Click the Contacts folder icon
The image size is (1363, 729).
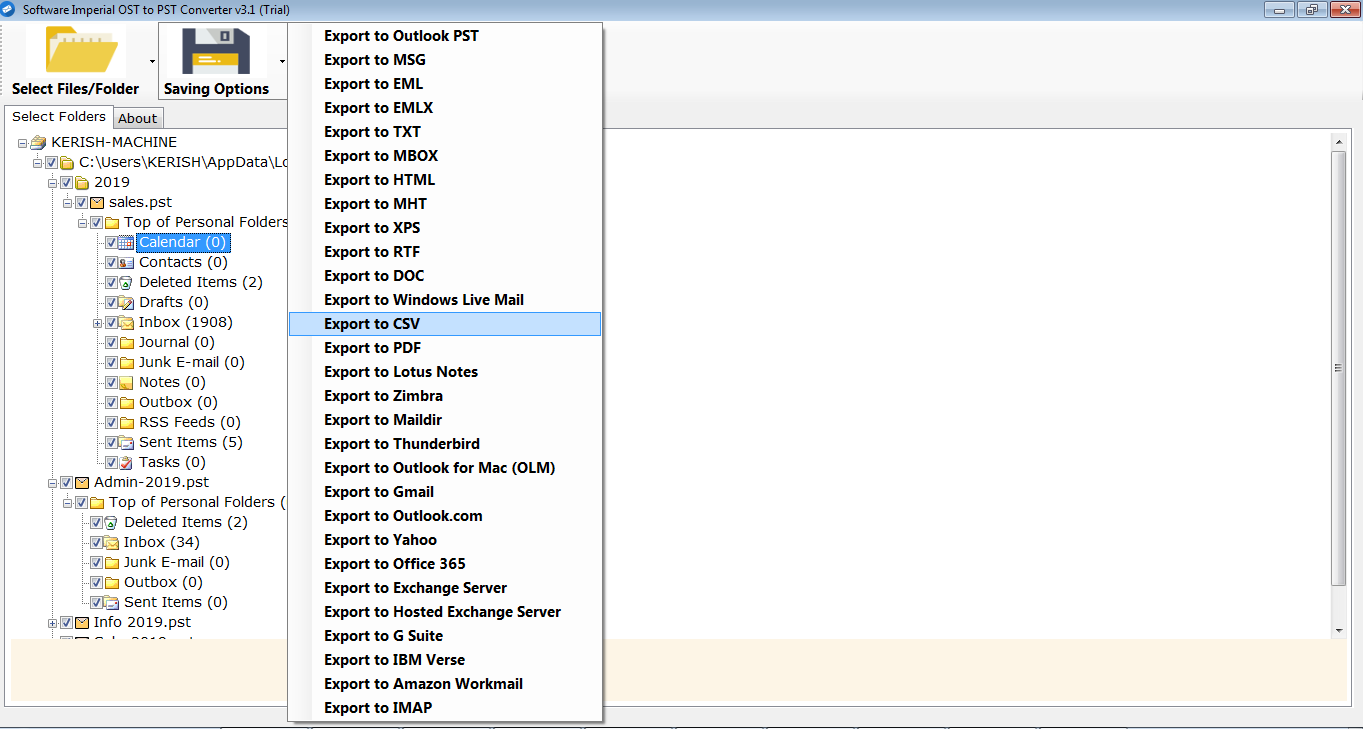tap(126, 262)
